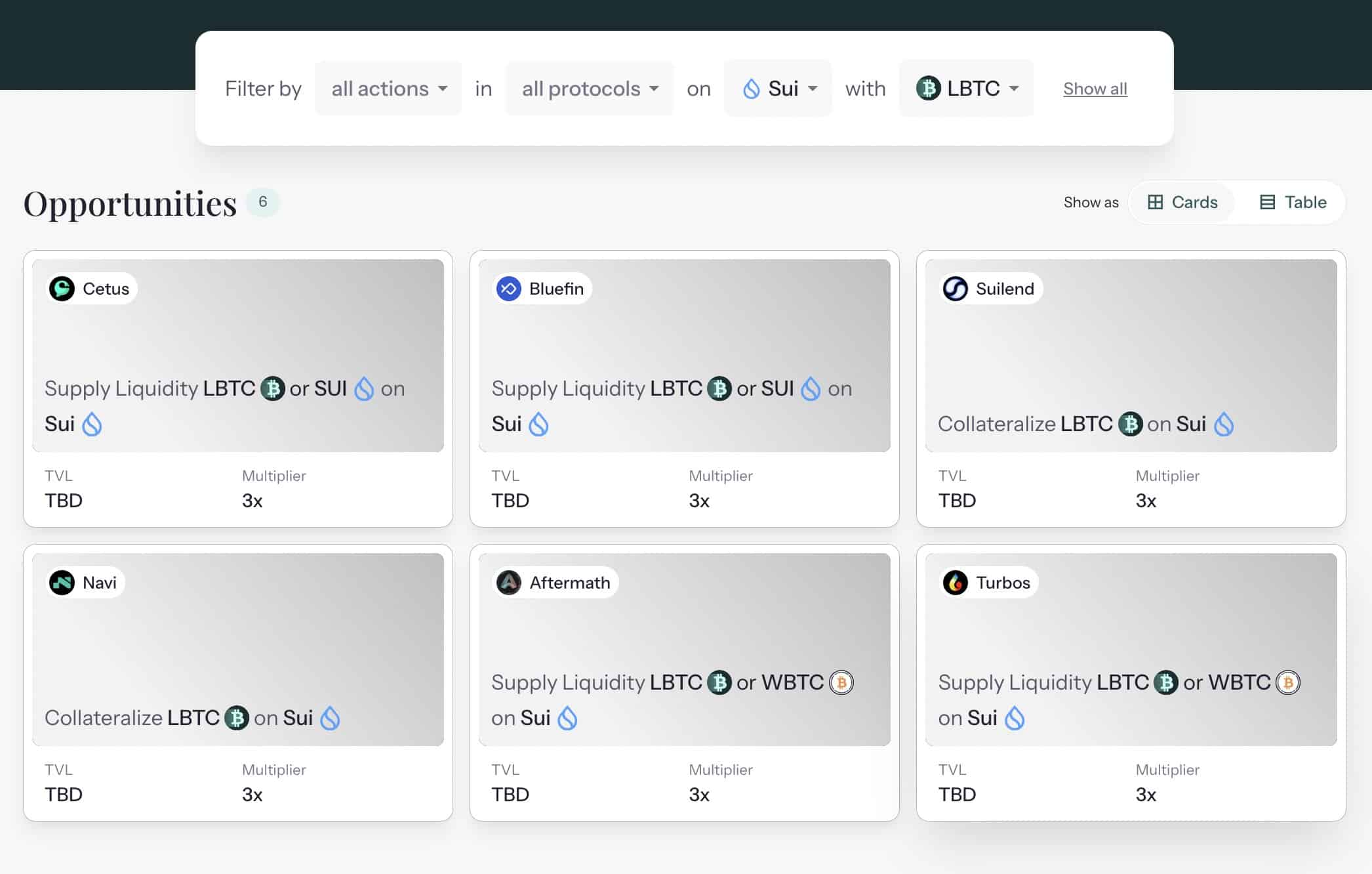
Task: Open the Turbos Supply Liquidity card
Action: pyautogui.click(x=1131, y=682)
